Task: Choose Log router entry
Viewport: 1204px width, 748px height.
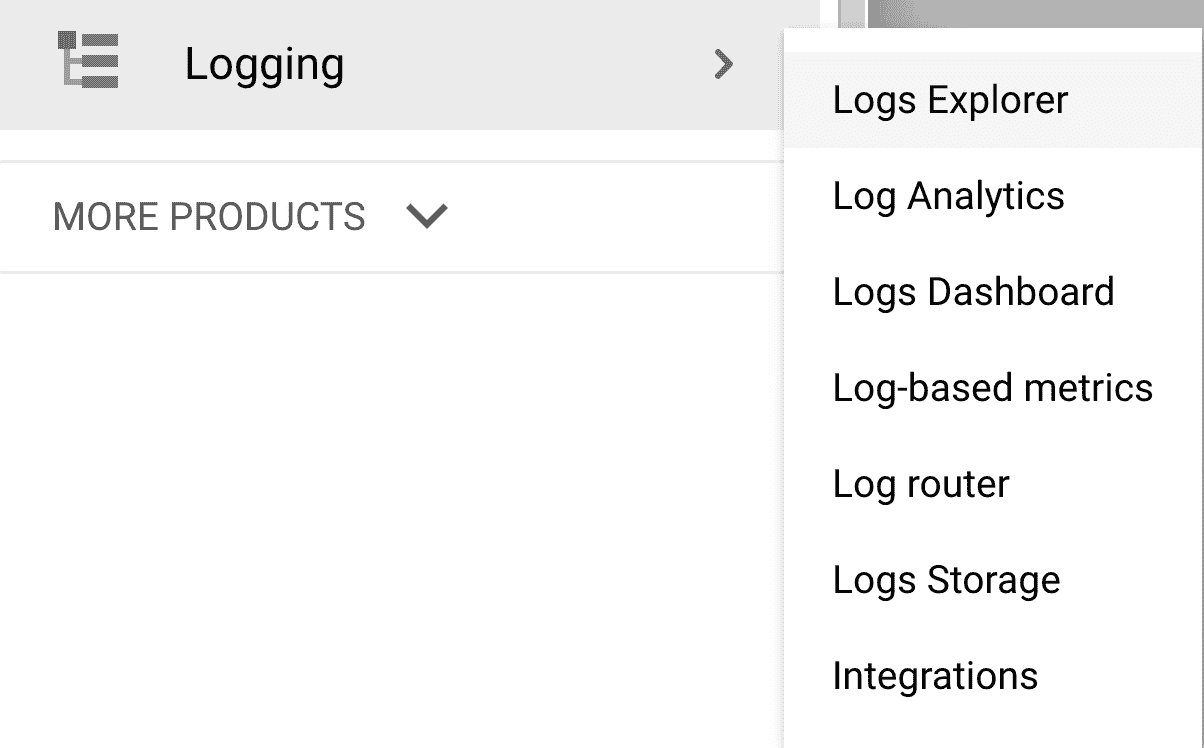Action: [920, 484]
